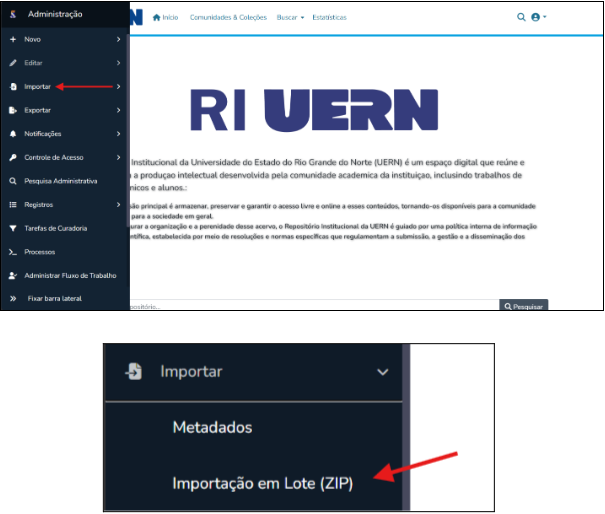Click the terminal icon for Processos

click(13, 252)
